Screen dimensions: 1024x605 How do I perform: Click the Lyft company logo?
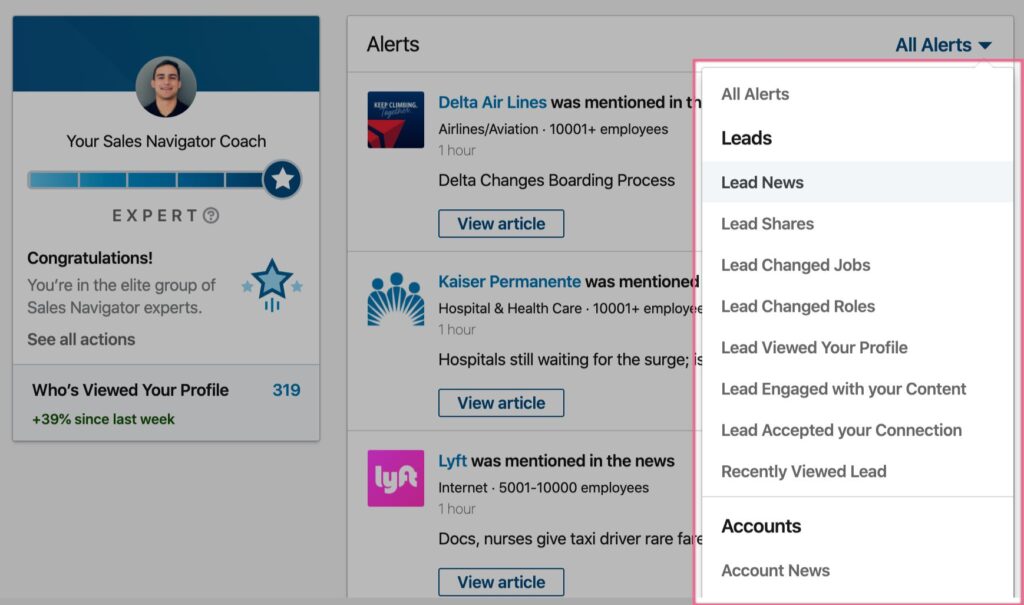click(395, 478)
